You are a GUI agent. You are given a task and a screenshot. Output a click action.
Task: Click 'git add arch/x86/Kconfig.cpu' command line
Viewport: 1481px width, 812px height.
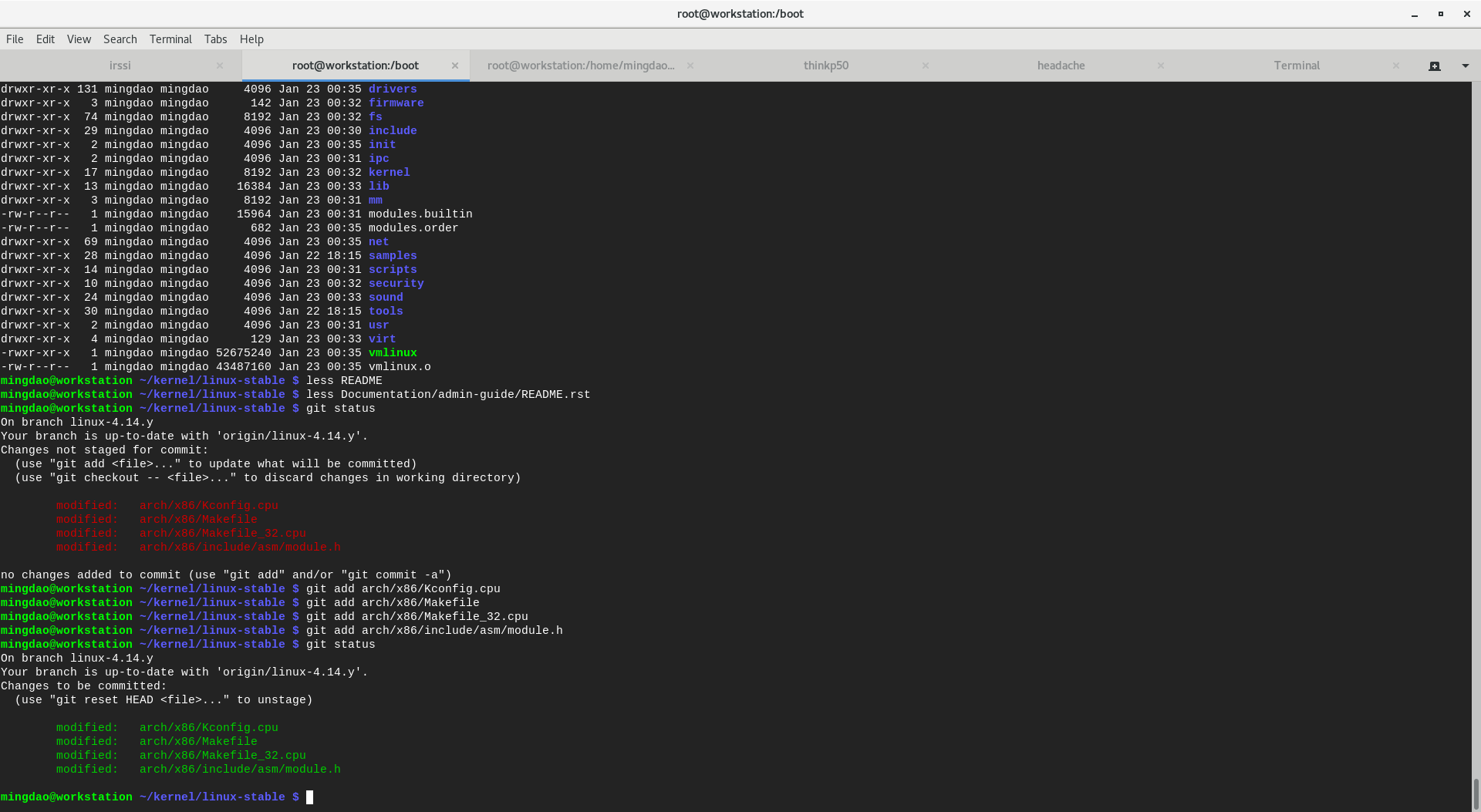click(x=403, y=589)
